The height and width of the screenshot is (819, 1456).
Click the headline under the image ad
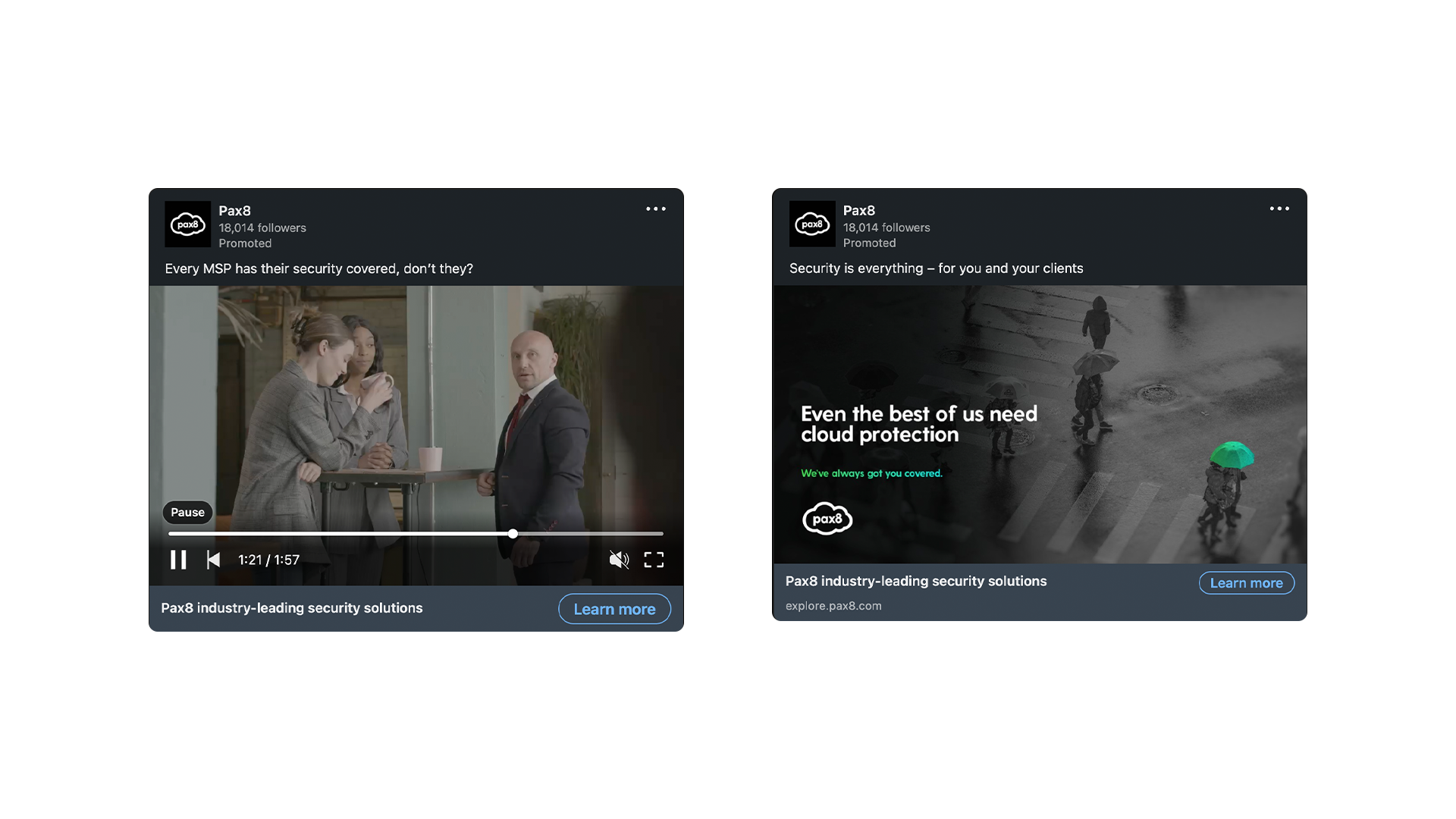pyautogui.click(x=916, y=581)
